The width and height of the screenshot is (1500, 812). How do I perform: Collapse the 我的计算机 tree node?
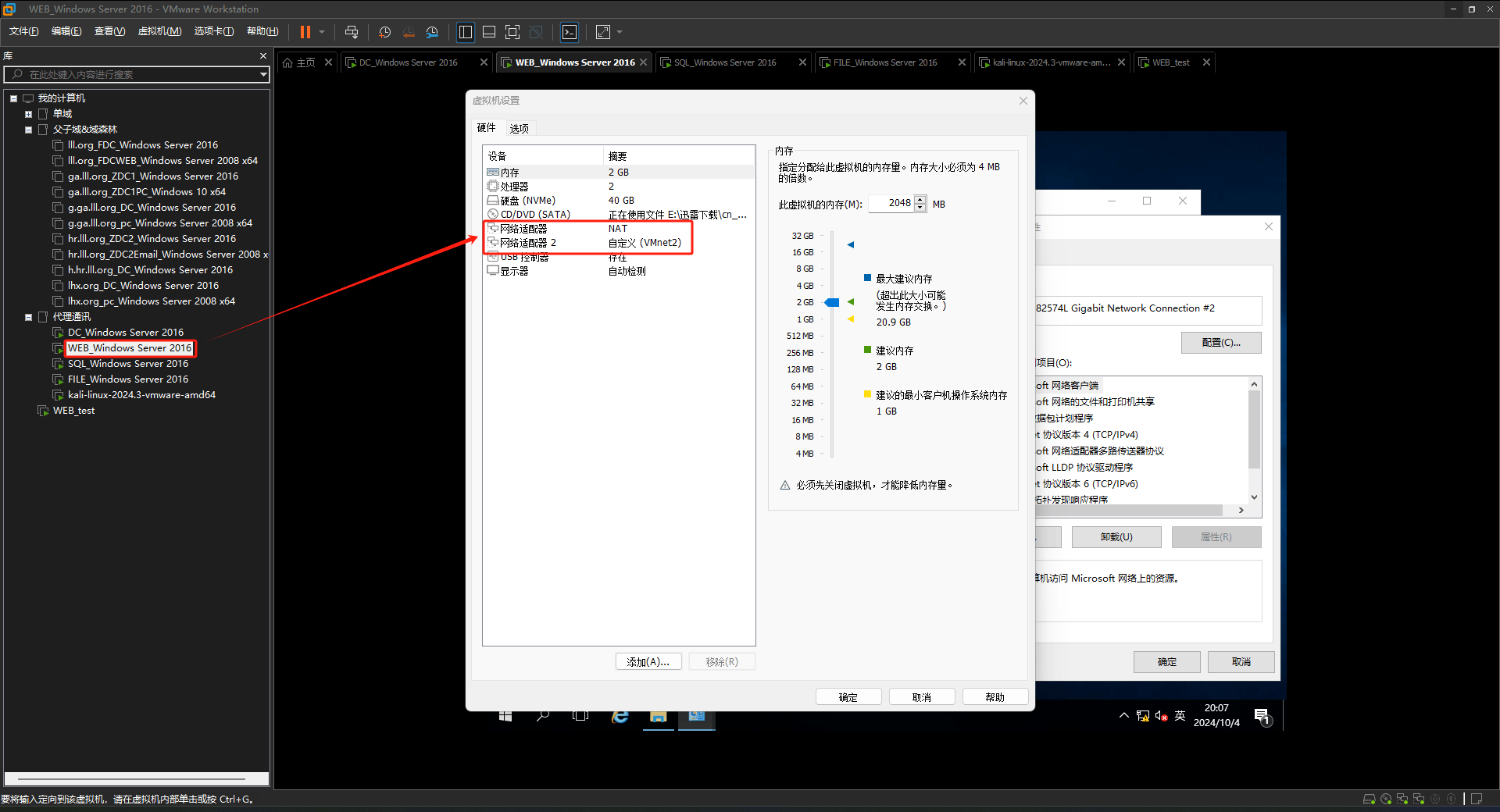(x=13, y=98)
